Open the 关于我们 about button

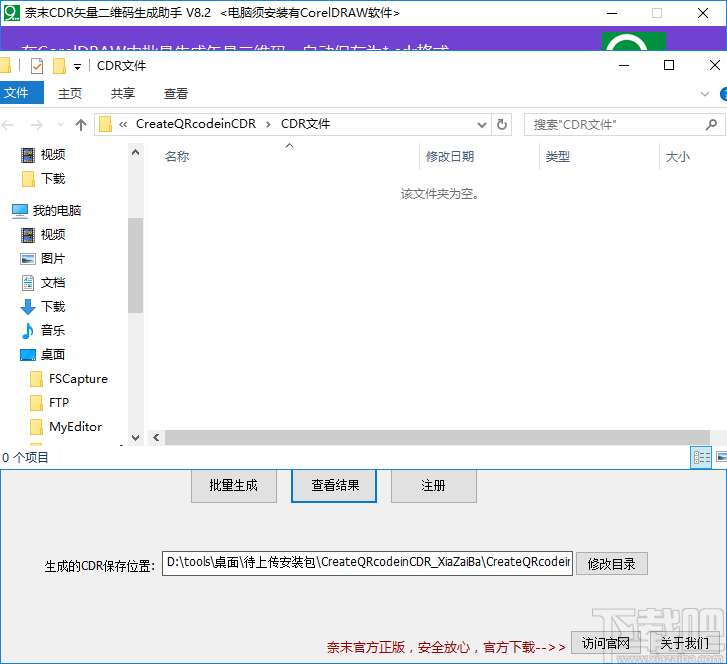click(684, 643)
